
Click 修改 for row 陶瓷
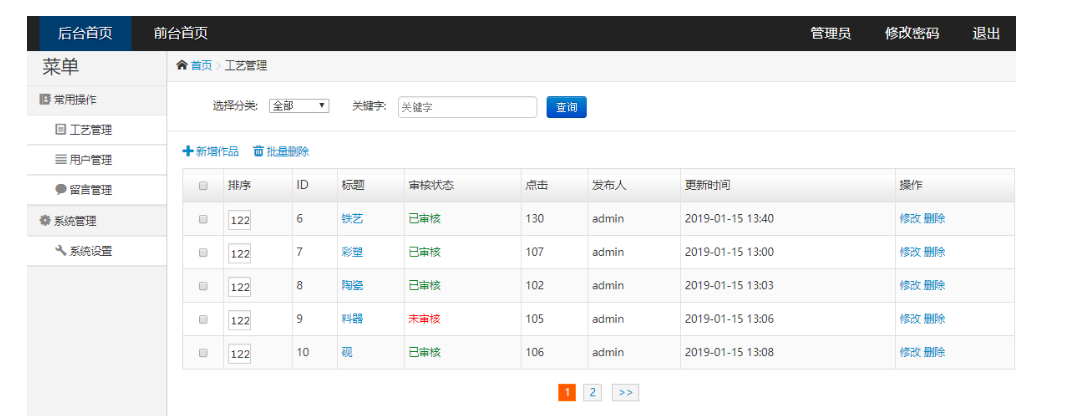910,285
